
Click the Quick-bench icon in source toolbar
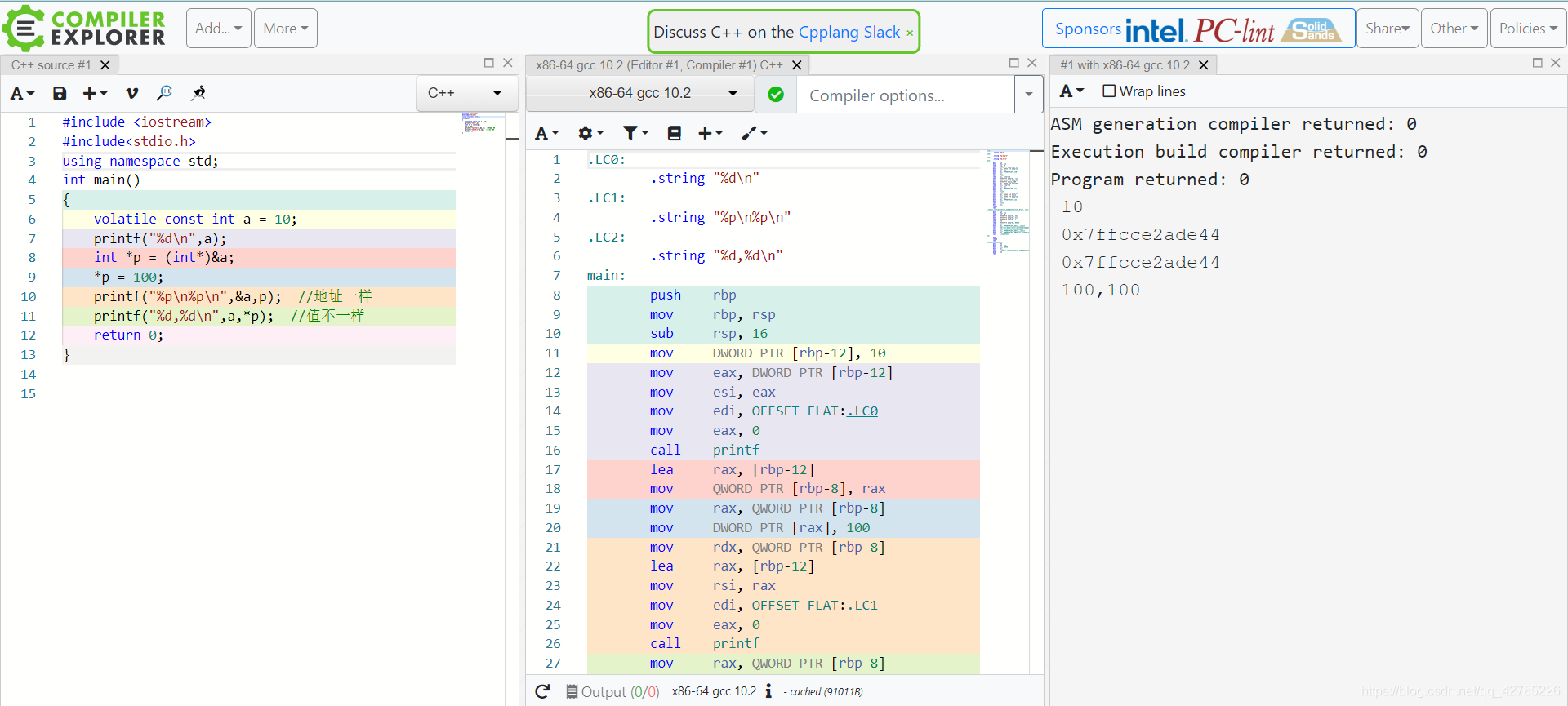point(198,94)
